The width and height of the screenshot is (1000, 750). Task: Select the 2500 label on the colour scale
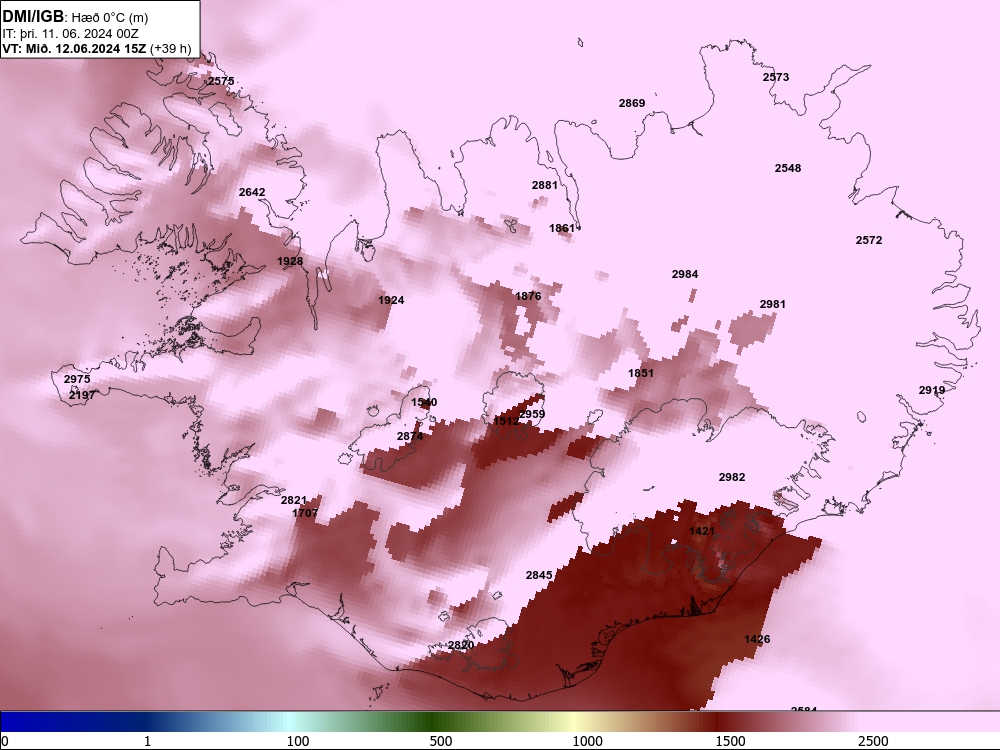pos(873,741)
